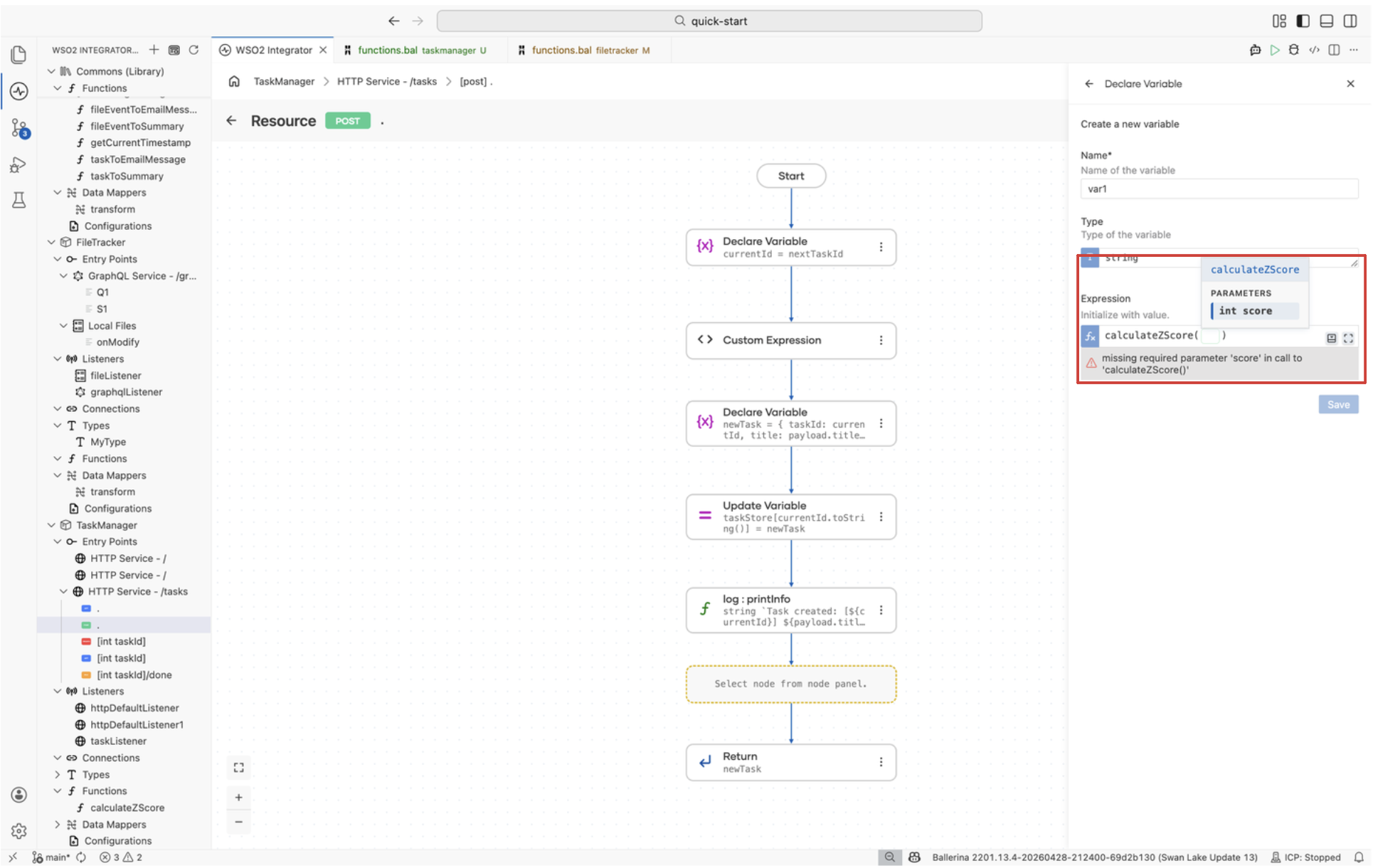The image size is (1373, 868).
Task: Click the Start node
Action: (790, 176)
